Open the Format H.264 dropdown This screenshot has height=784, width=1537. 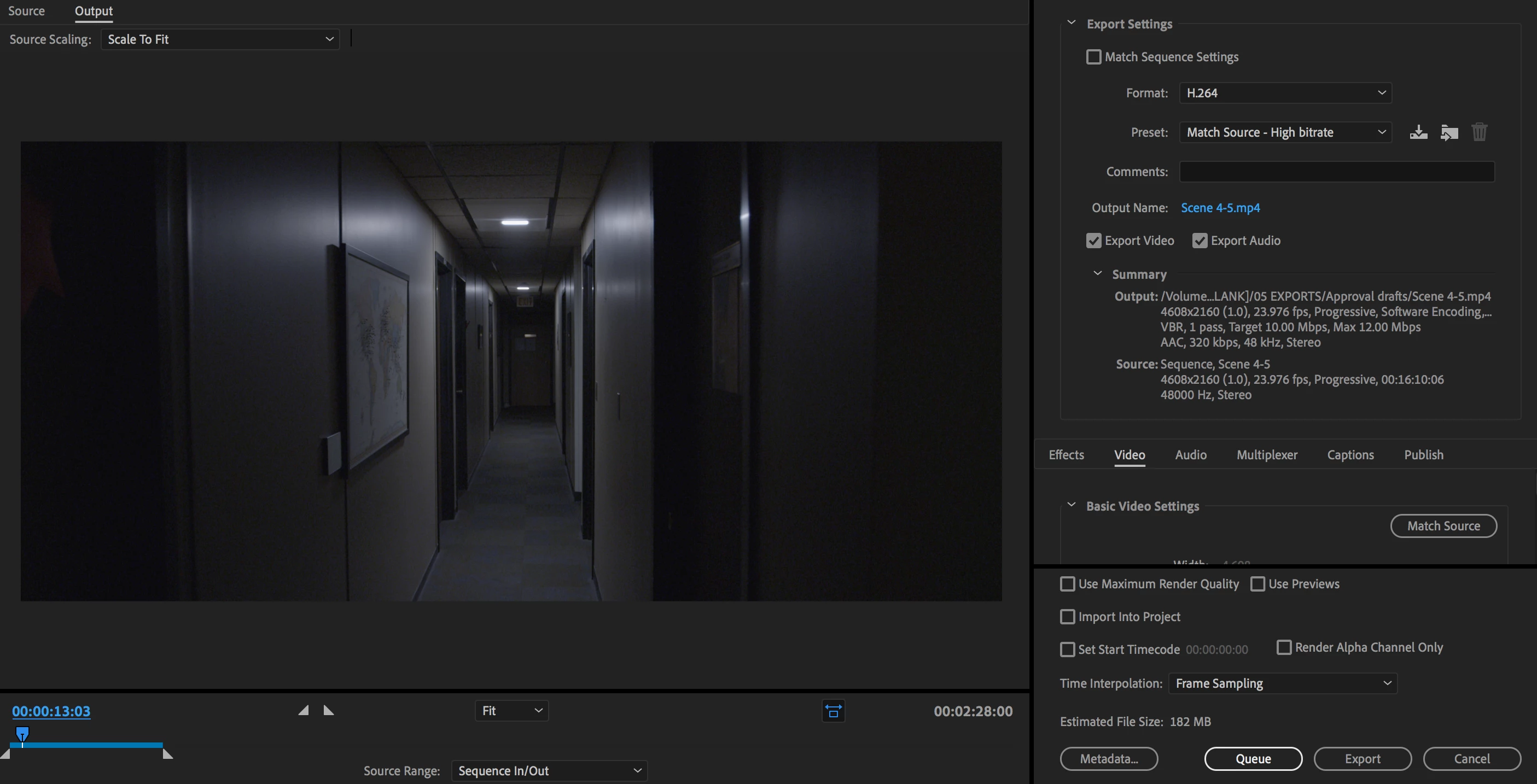point(1285,93)
